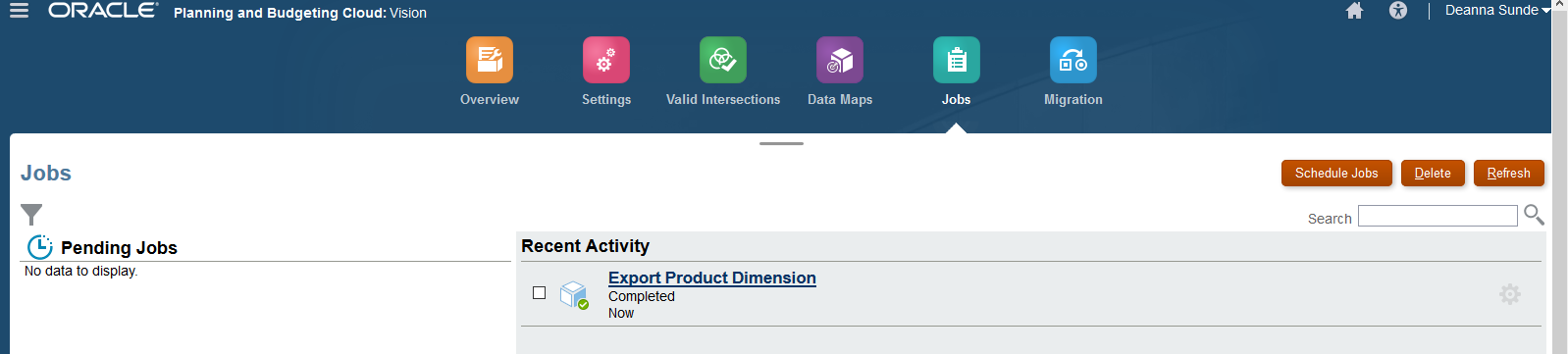The width and height of the screenshot is (1568, 354).
Task: Check the Export Product Dimension checkbox
Action: [x=539, y=292]
